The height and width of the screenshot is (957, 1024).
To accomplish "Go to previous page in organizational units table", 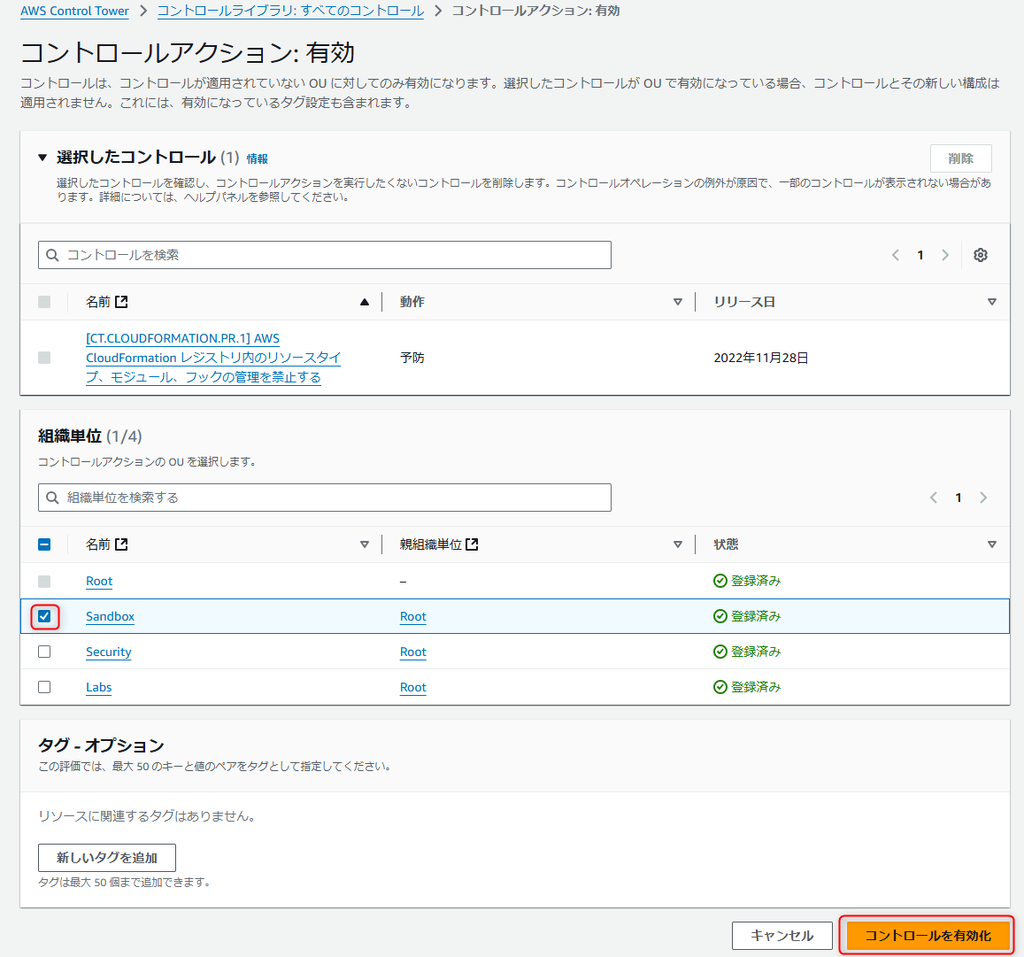I will point(933,498).
